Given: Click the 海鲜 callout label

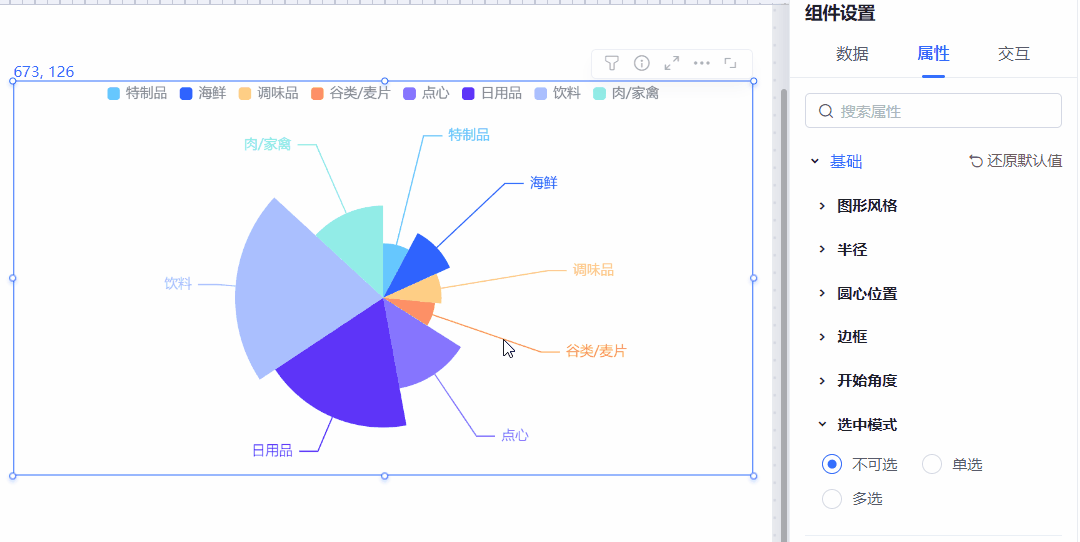Looking at the screenshot, I should (543, 183).
